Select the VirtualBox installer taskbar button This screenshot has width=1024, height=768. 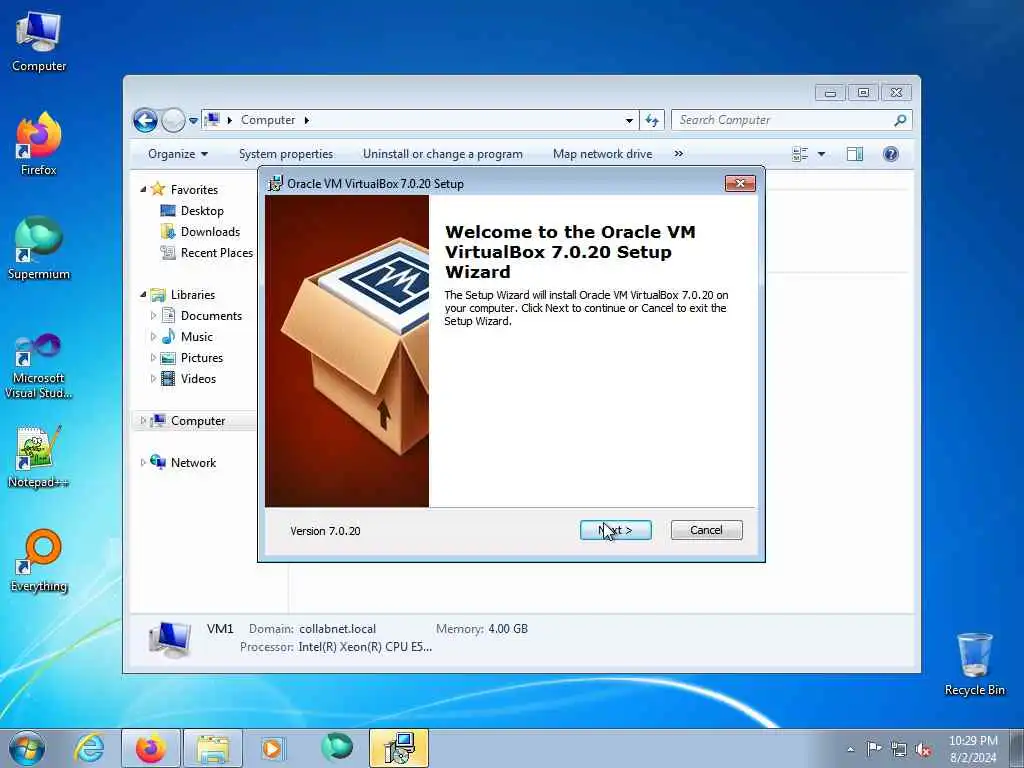click(399, 748)
